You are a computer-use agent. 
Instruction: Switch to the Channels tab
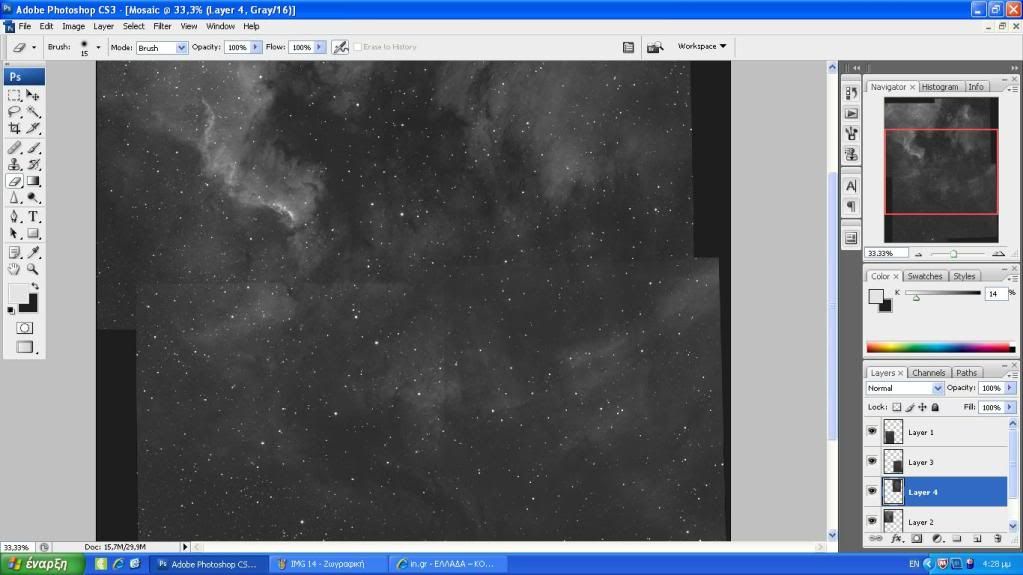point(928,373)
